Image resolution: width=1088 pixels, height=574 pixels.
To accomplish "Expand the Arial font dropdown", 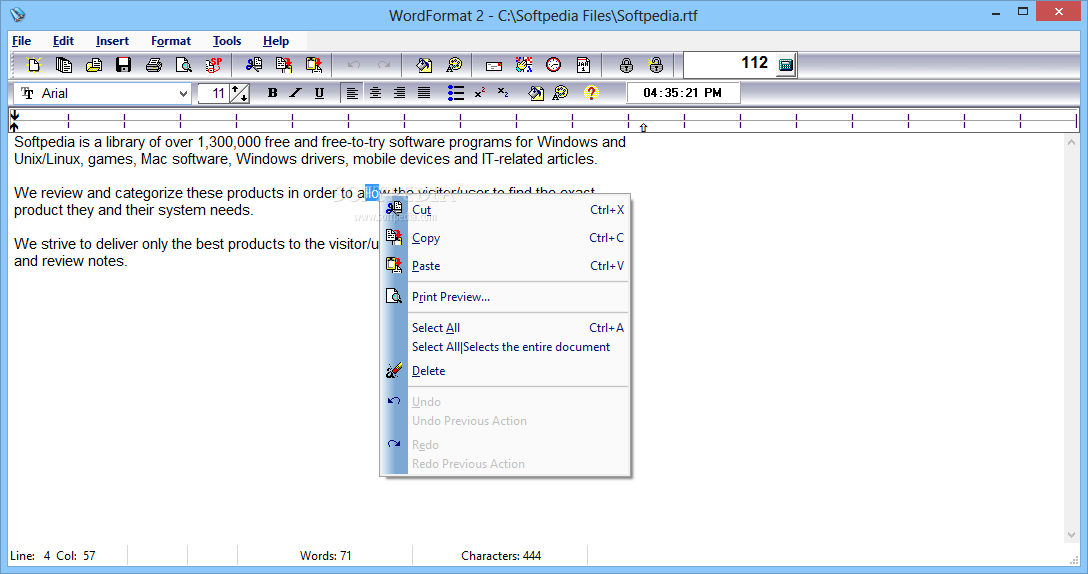I will coord(183,94).
